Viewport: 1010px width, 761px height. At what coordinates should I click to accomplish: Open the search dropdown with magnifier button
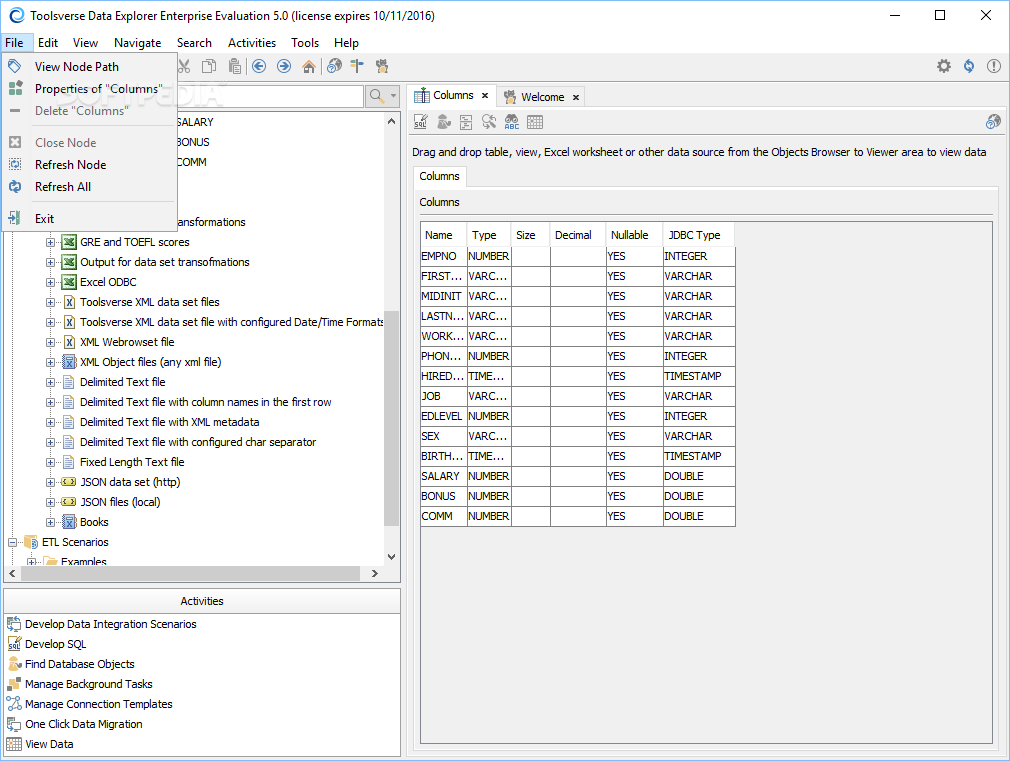[x=383, y=97]
